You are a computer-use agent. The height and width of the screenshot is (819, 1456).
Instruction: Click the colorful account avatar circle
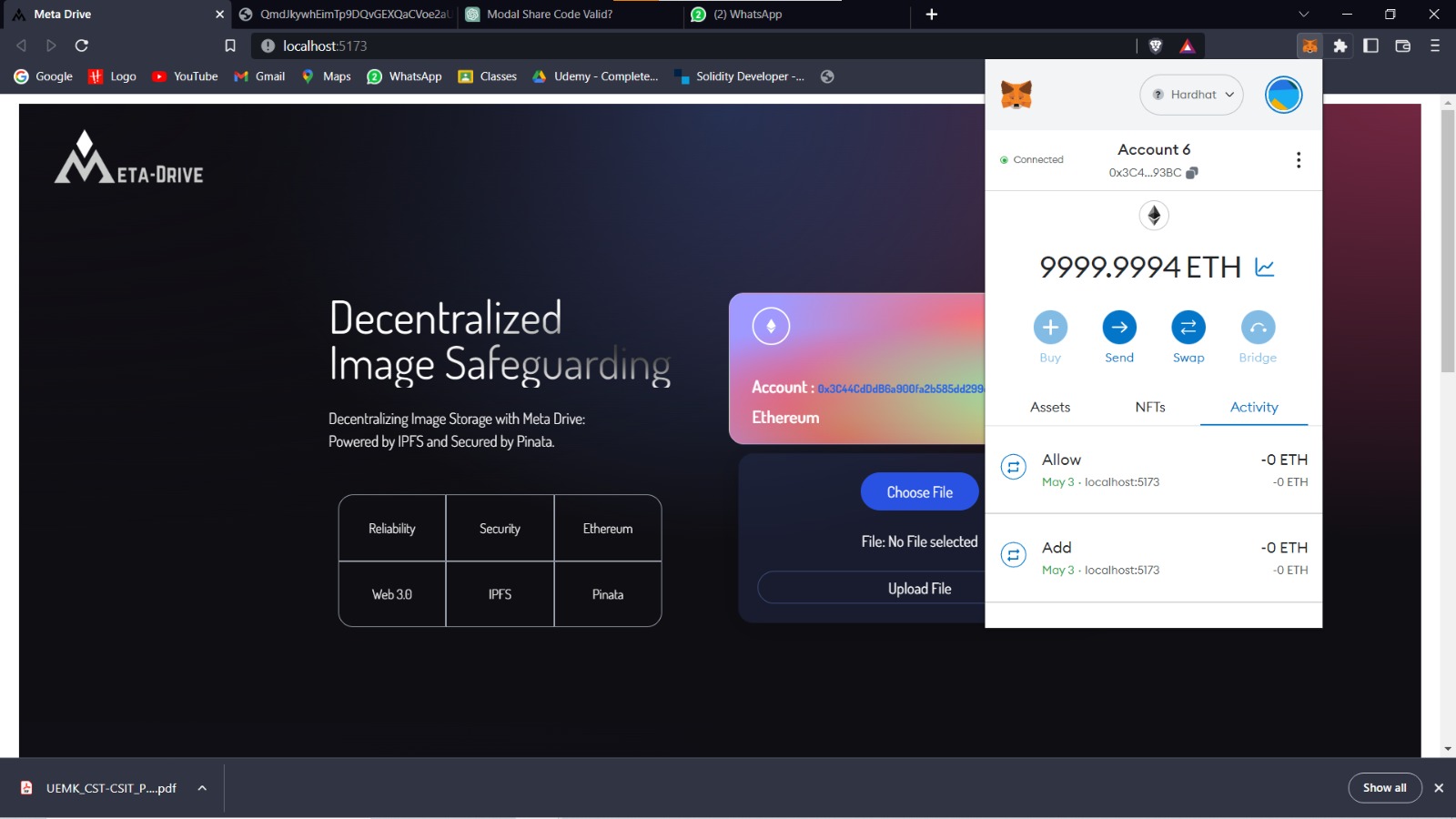(1282, 94)
